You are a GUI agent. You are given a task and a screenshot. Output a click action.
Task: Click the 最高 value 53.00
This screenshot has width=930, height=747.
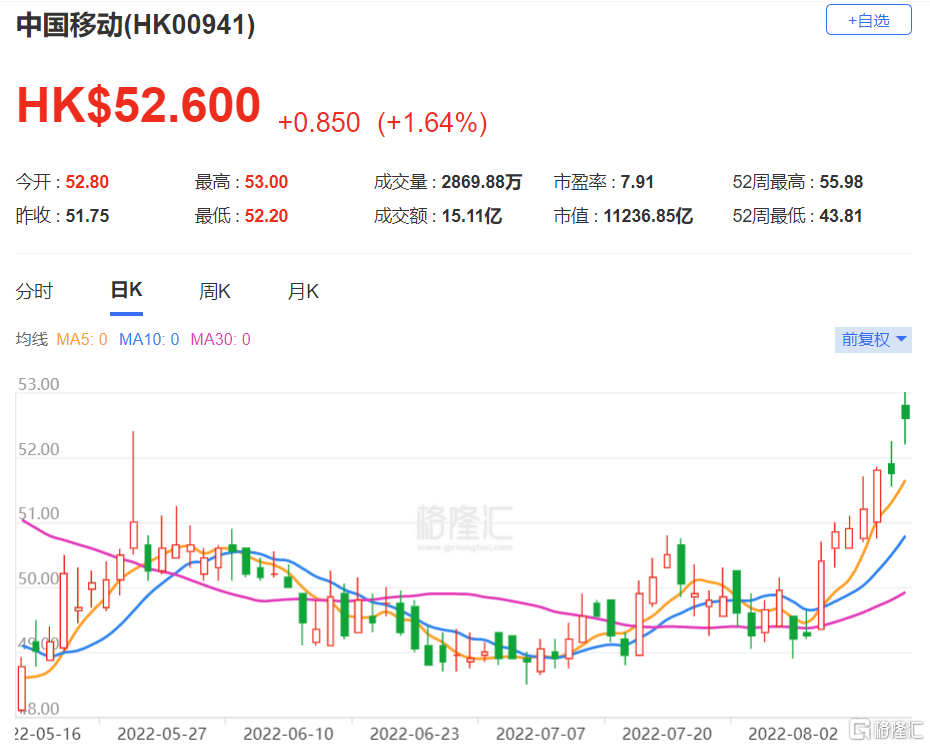(266, 182)
